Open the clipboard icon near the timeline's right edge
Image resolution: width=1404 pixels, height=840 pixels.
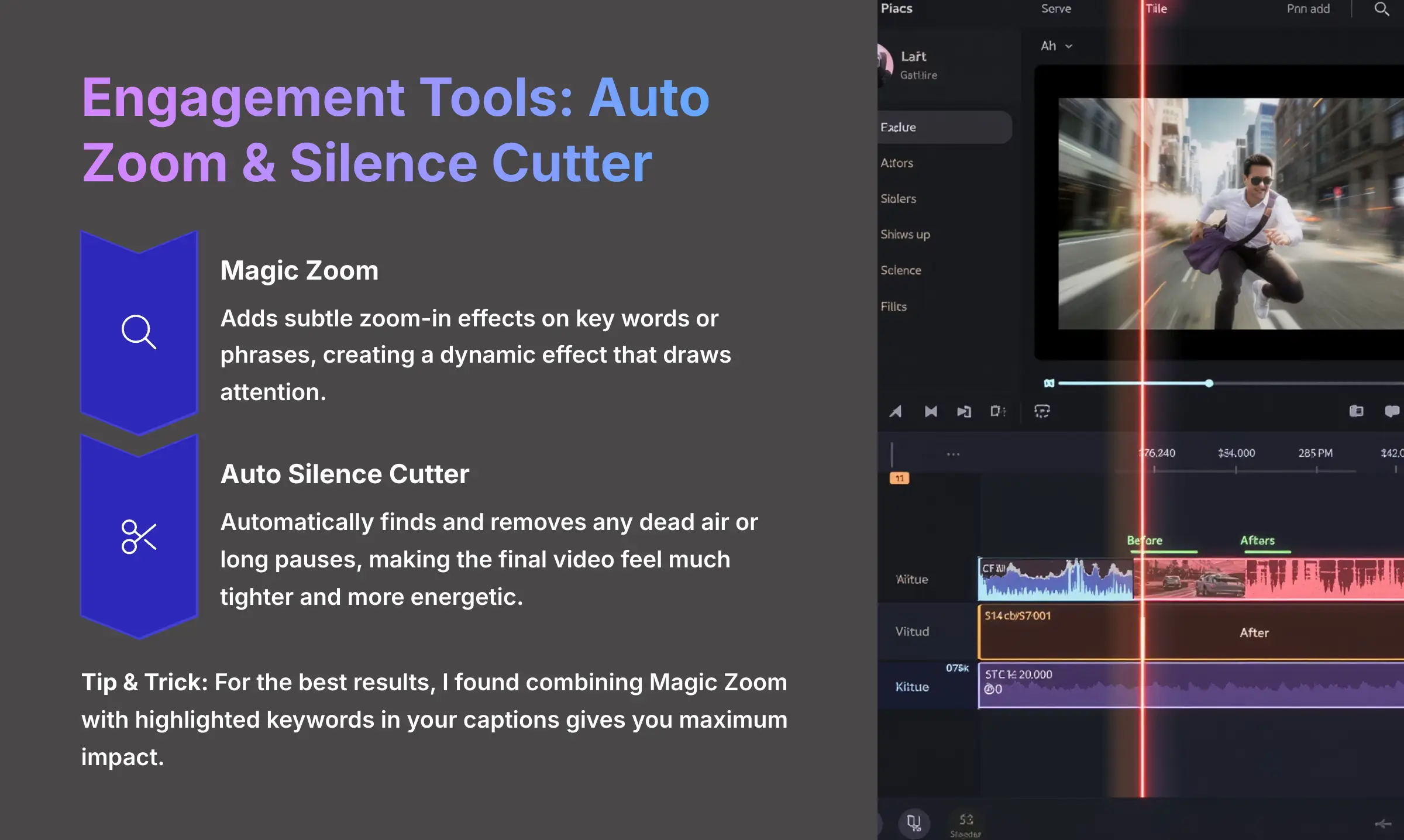tap(1356, 411)
